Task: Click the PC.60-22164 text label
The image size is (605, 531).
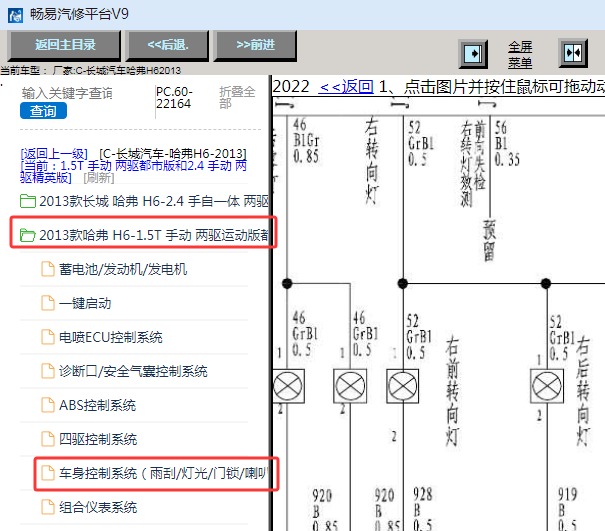Action: tap(174, 98)
